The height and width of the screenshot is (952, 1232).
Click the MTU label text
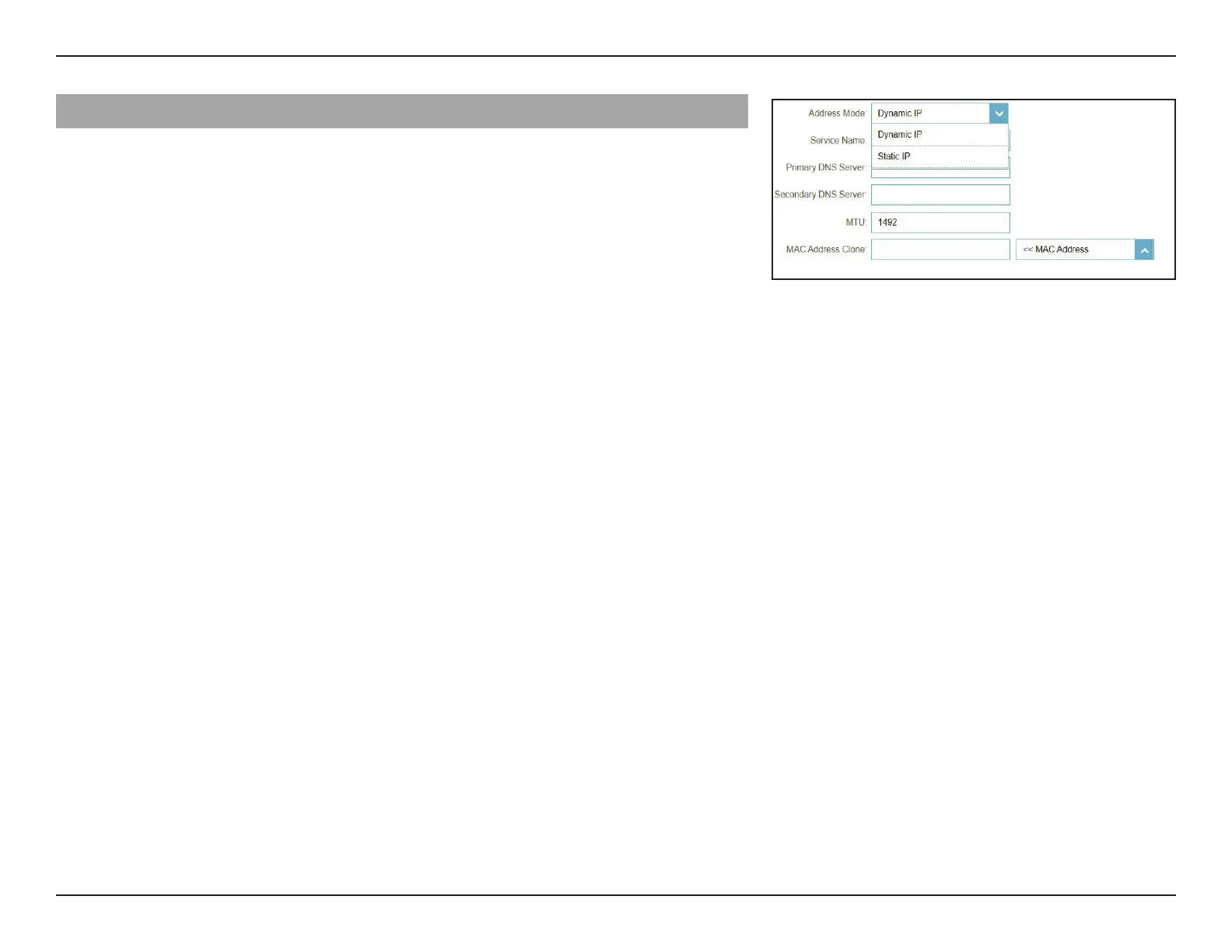click(x=856, y=222)
